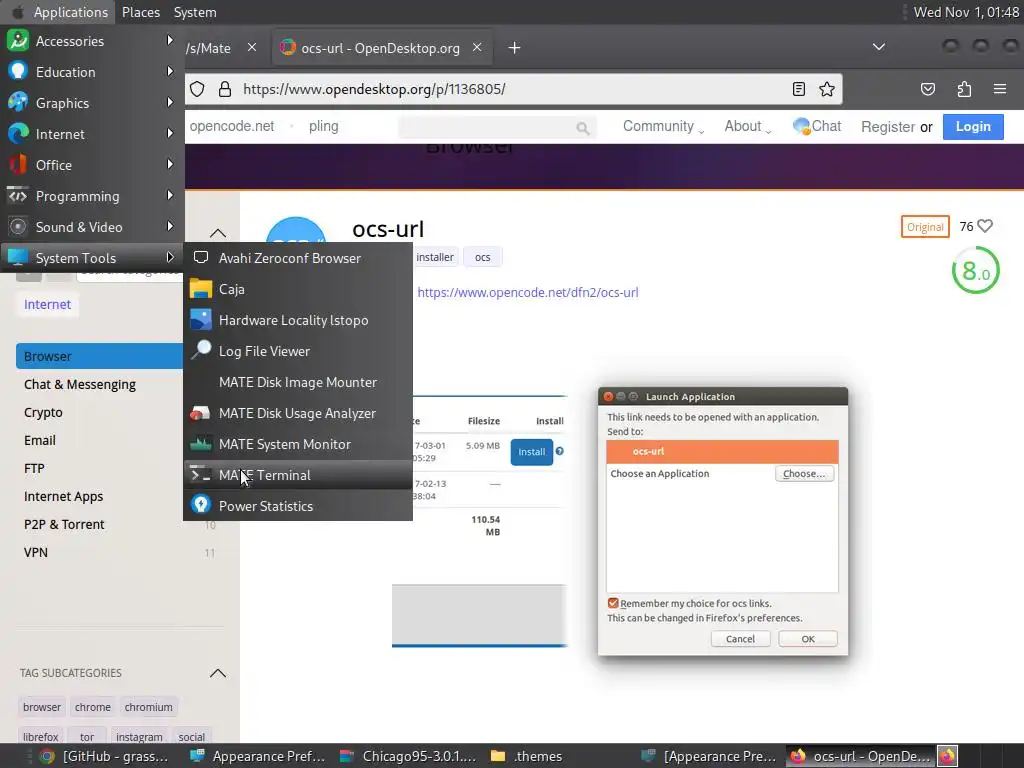Open MATE System Monitor icon

tap(200, 444)
